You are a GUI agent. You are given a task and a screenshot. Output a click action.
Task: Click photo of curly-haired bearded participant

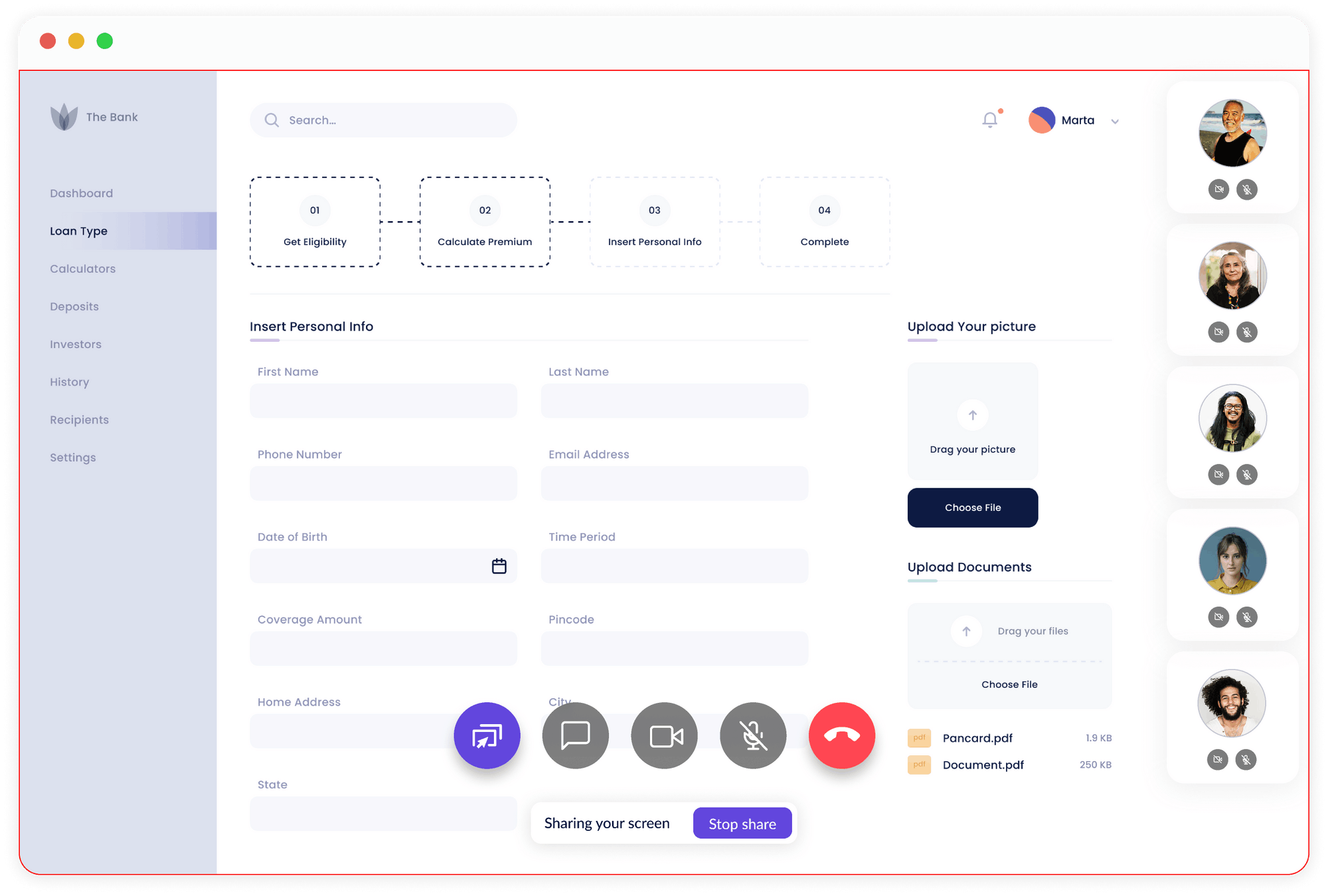click(x=1232, y=704)
